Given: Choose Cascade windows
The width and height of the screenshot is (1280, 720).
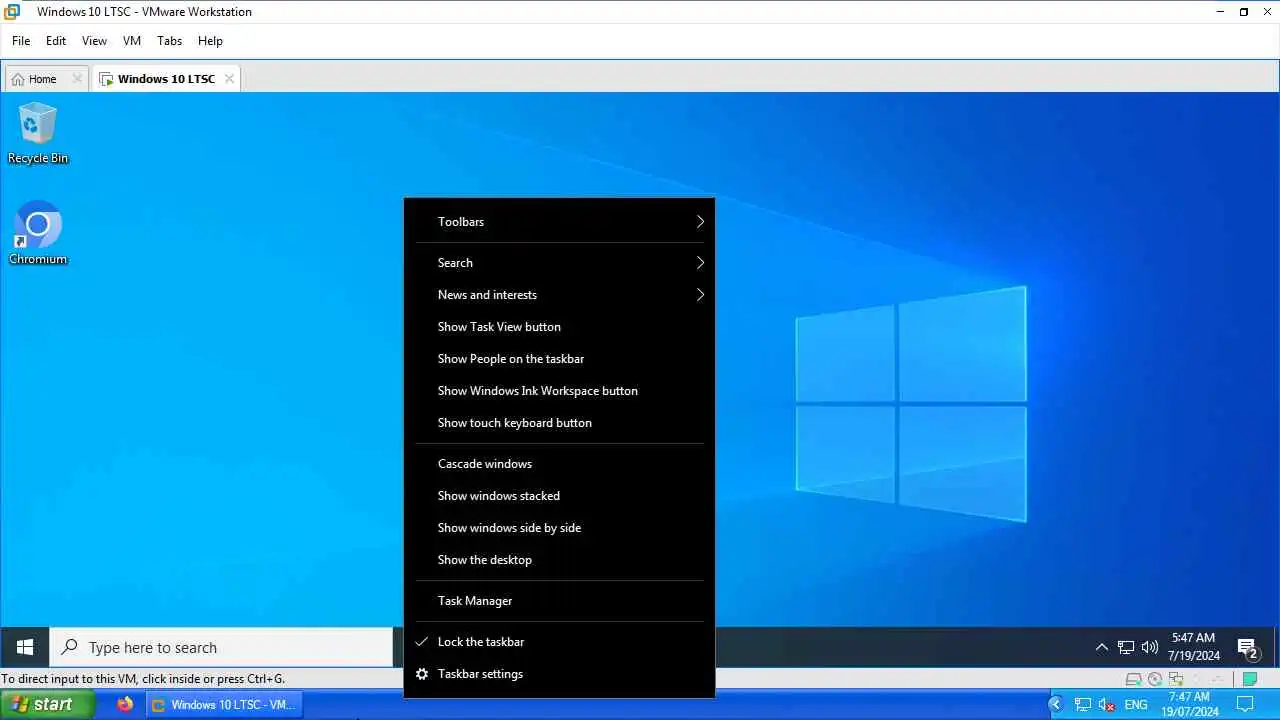Looking at the screenshot, I should [559, 464].
